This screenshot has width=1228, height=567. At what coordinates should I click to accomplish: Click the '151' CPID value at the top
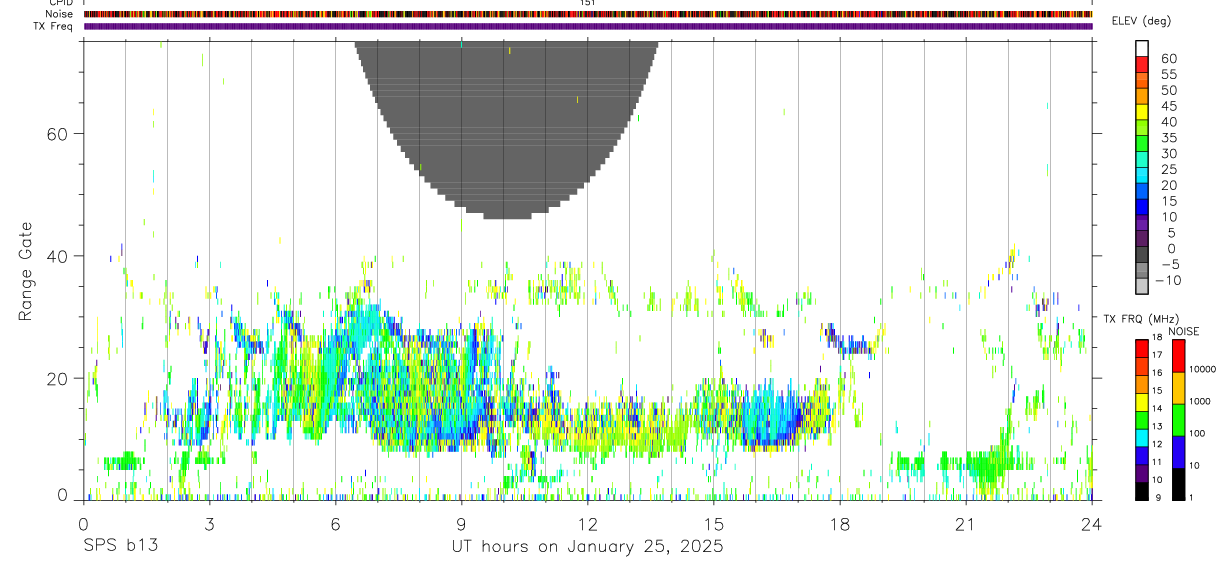pyautogui.click(x=588, y=3)
